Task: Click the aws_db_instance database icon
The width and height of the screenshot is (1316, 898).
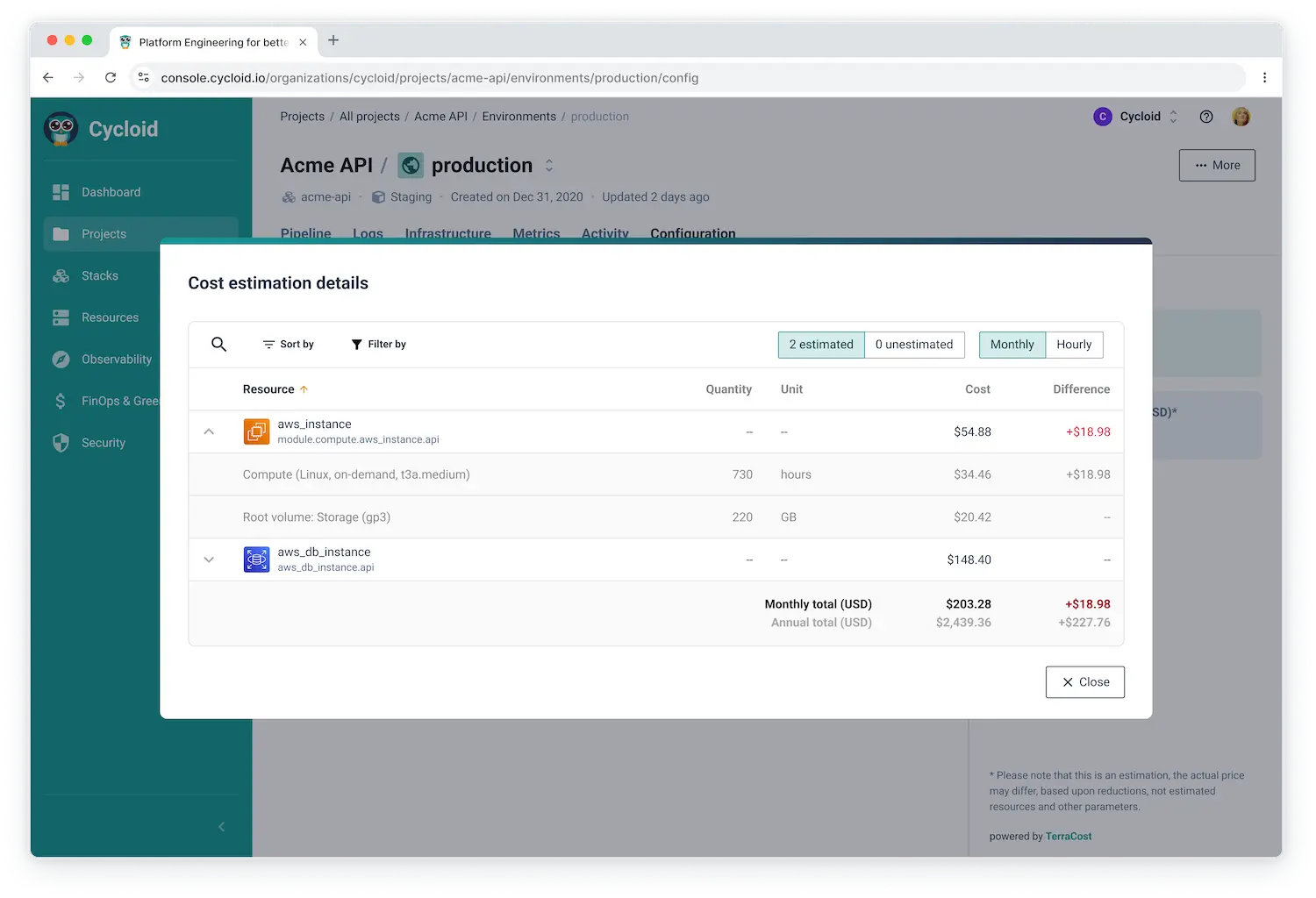Action: pyautogui.click(x=256, y=559)
